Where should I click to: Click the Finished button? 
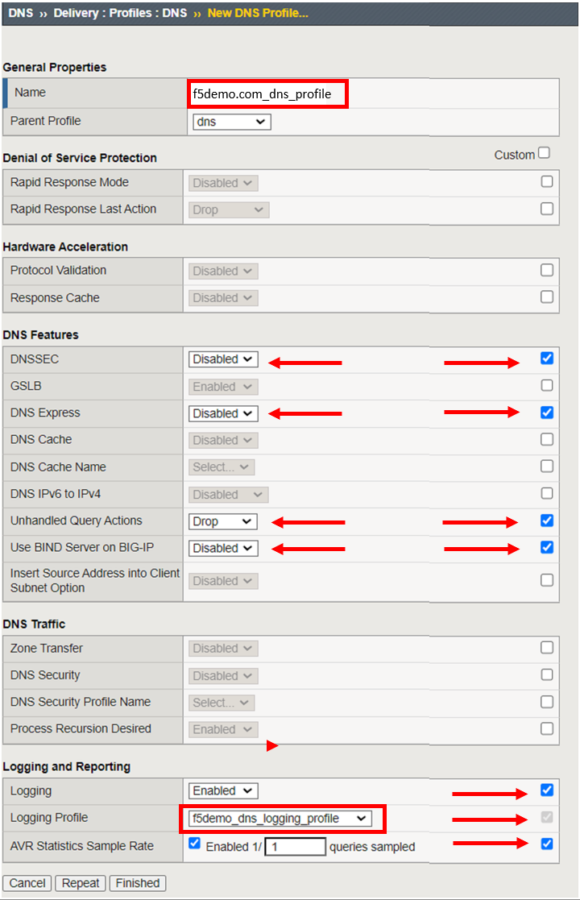[137, 883]
